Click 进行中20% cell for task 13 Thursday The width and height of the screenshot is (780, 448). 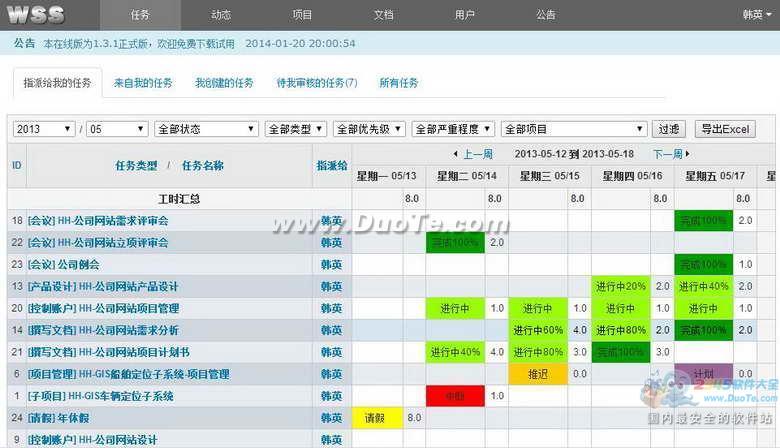[x=621, y=286]
